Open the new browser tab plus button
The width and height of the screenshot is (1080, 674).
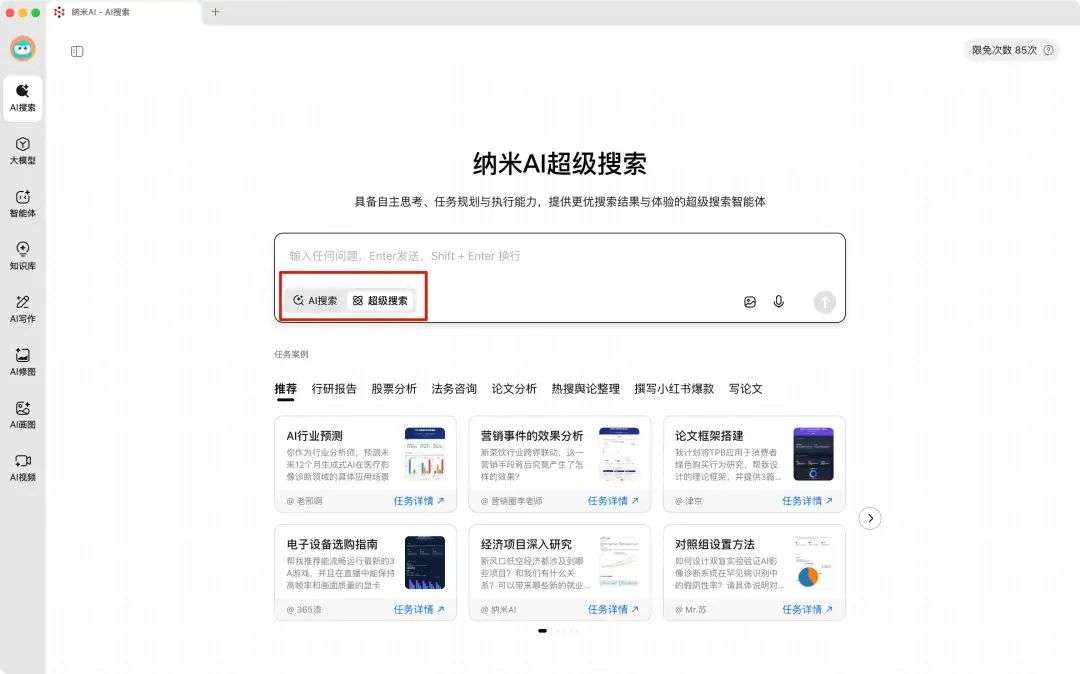point(215,12)
